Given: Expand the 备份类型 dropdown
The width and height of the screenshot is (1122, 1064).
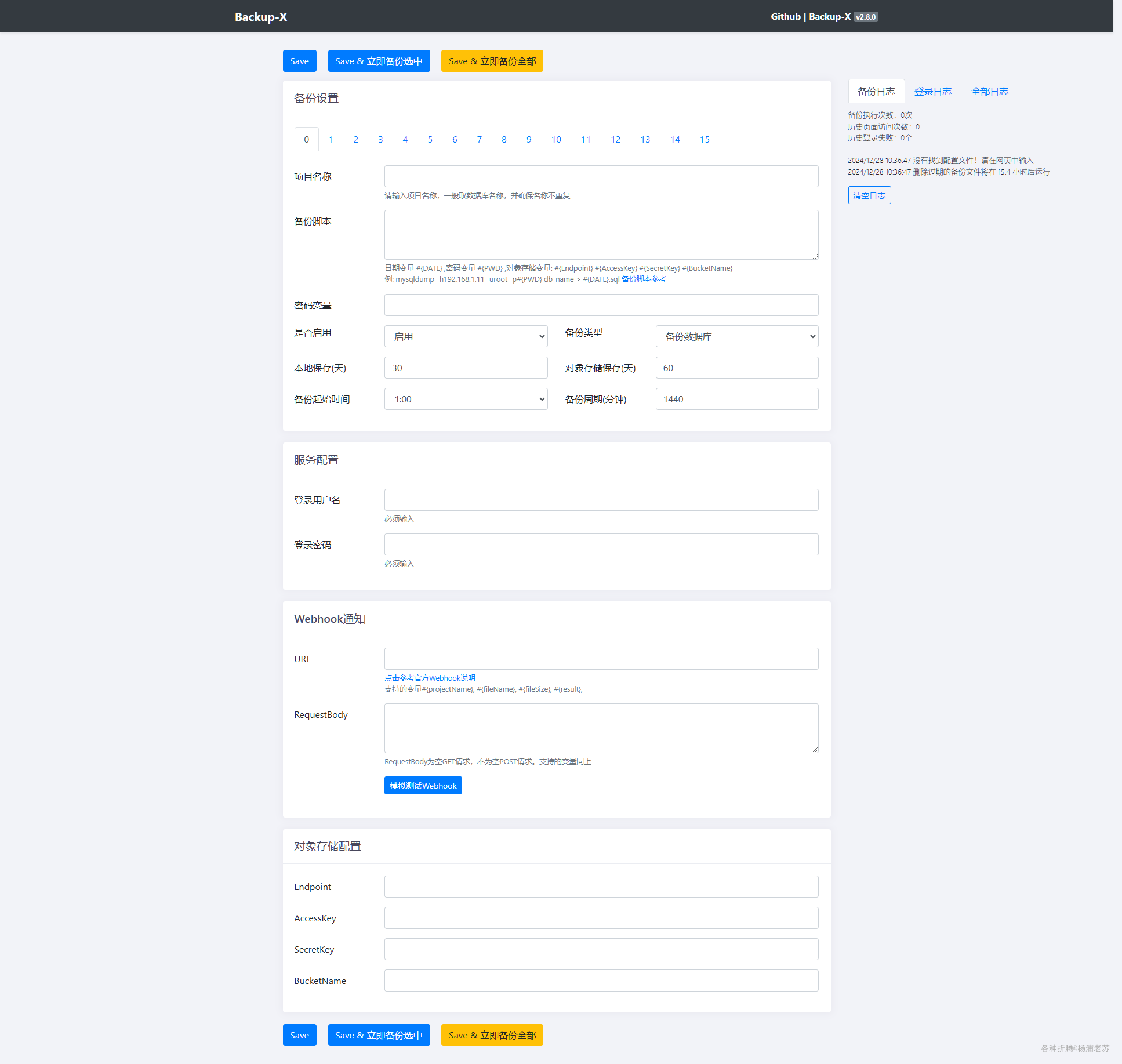Looking at the screenshot, I should coord(736,336).
